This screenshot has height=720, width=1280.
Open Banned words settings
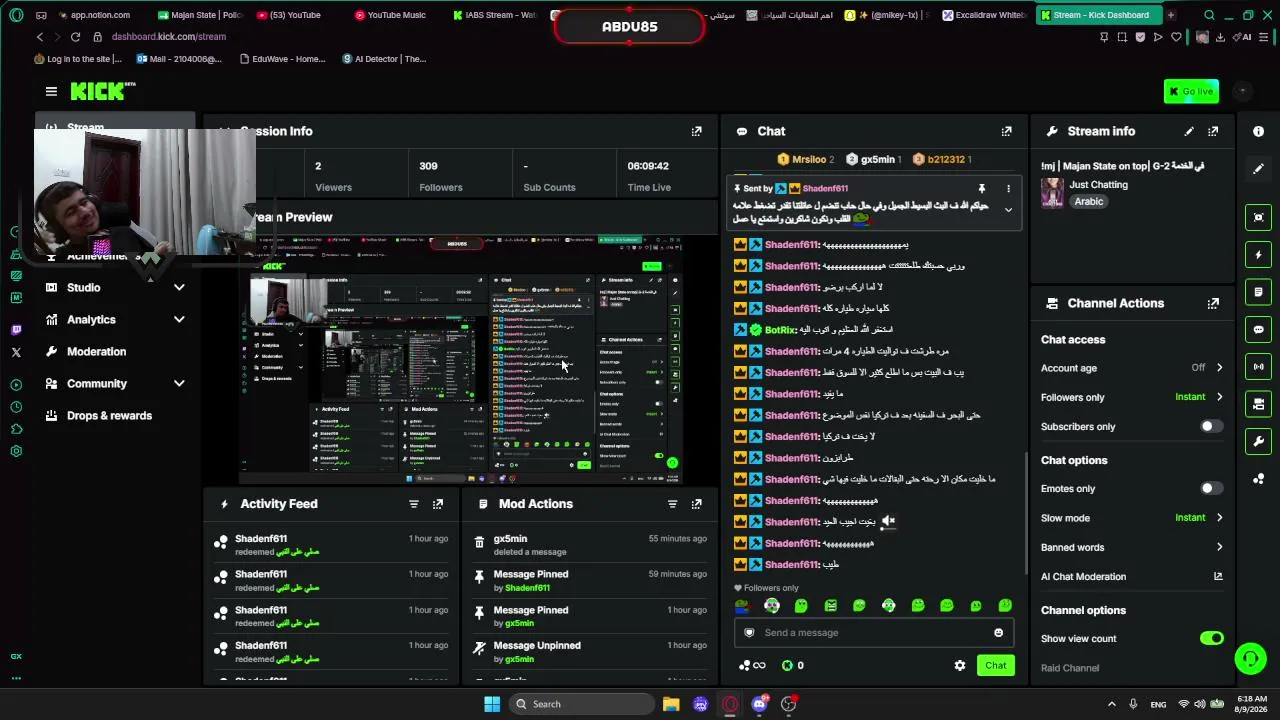coord(1132,548)
